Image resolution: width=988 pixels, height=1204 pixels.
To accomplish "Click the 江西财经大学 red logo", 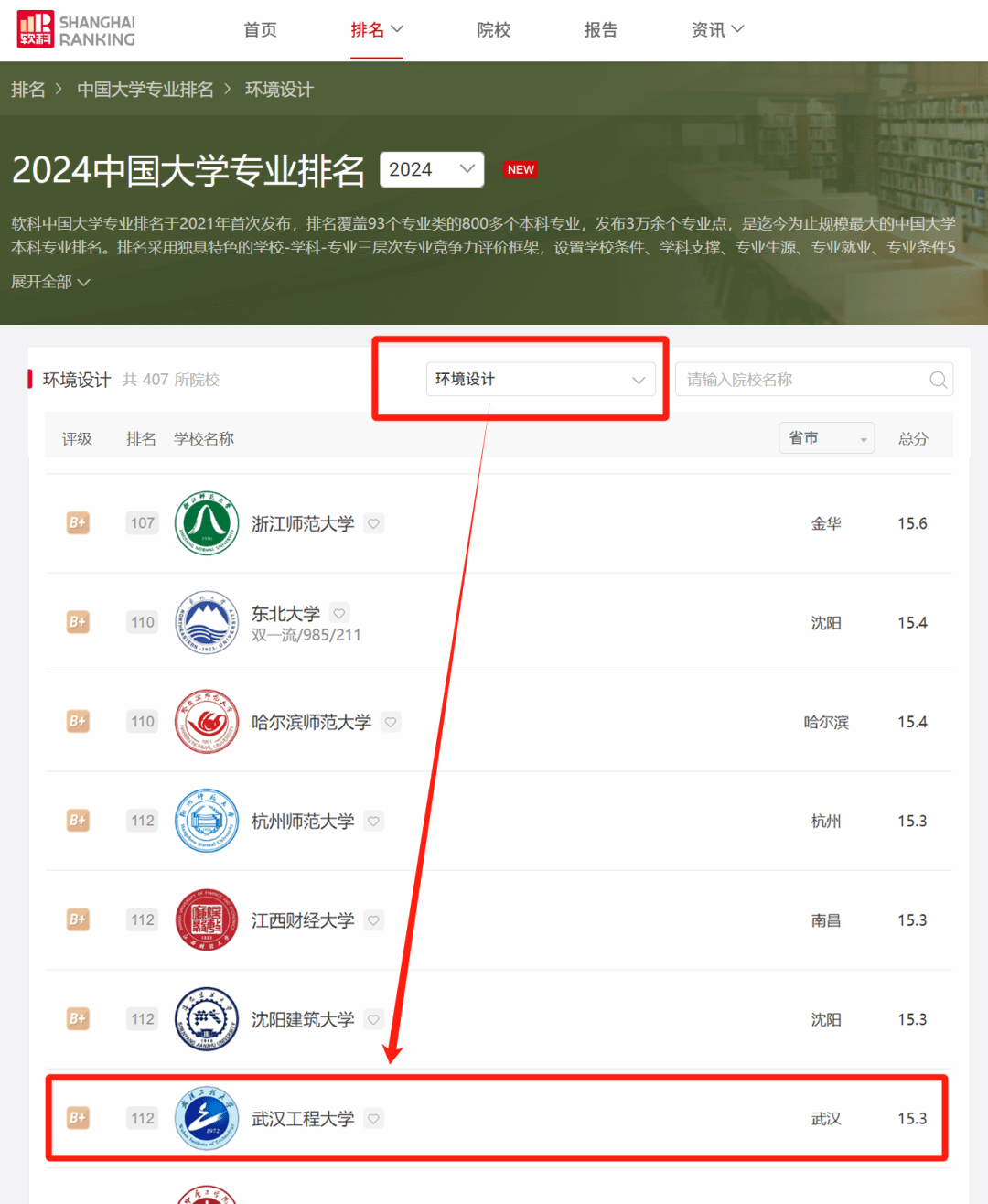I will tap(207, 919).
